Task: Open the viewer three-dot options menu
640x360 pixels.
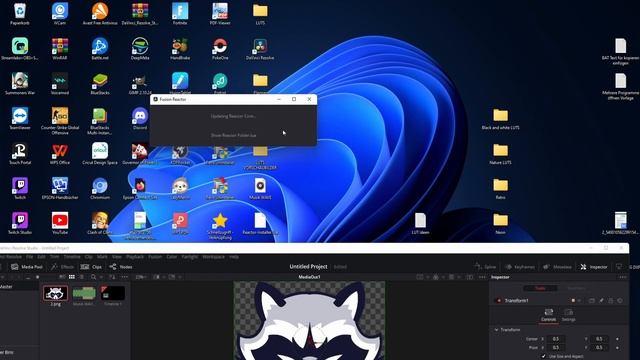Action: pyautogui.click(x=482, y=277)
